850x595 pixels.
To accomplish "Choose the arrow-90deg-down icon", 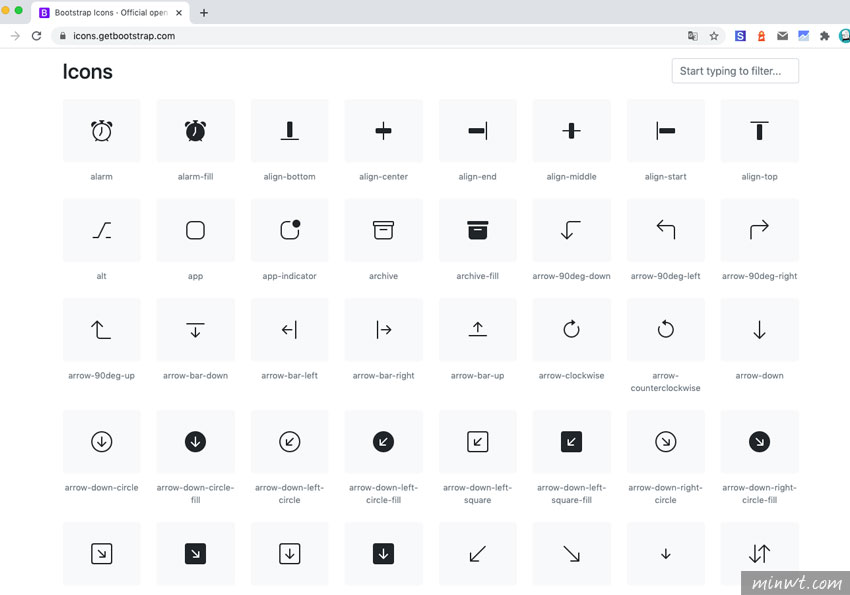I will click(571, 230).
